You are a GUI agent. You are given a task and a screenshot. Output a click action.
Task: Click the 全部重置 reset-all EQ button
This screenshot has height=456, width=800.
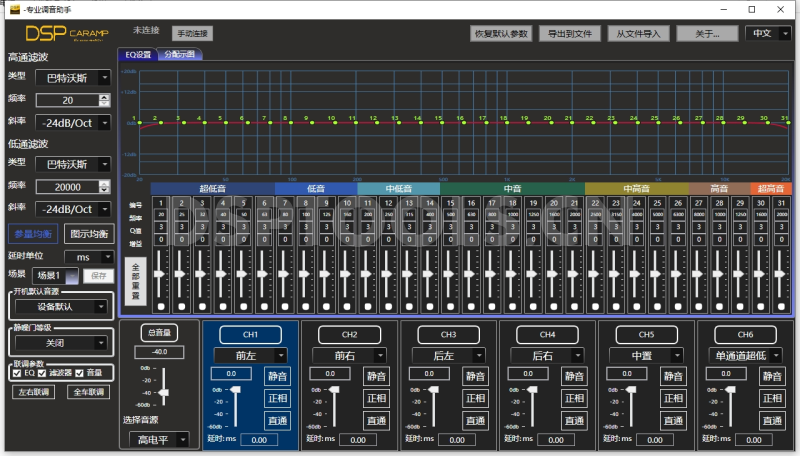tap(136, 282)
